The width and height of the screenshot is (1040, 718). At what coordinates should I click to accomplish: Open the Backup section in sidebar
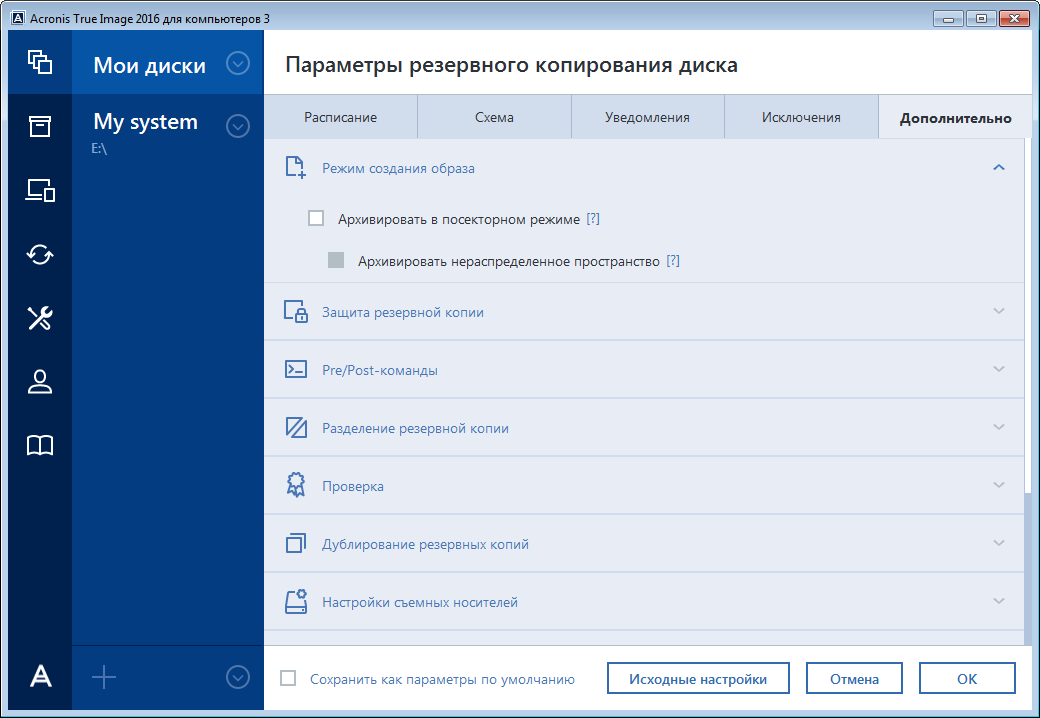tap(40, 62)
